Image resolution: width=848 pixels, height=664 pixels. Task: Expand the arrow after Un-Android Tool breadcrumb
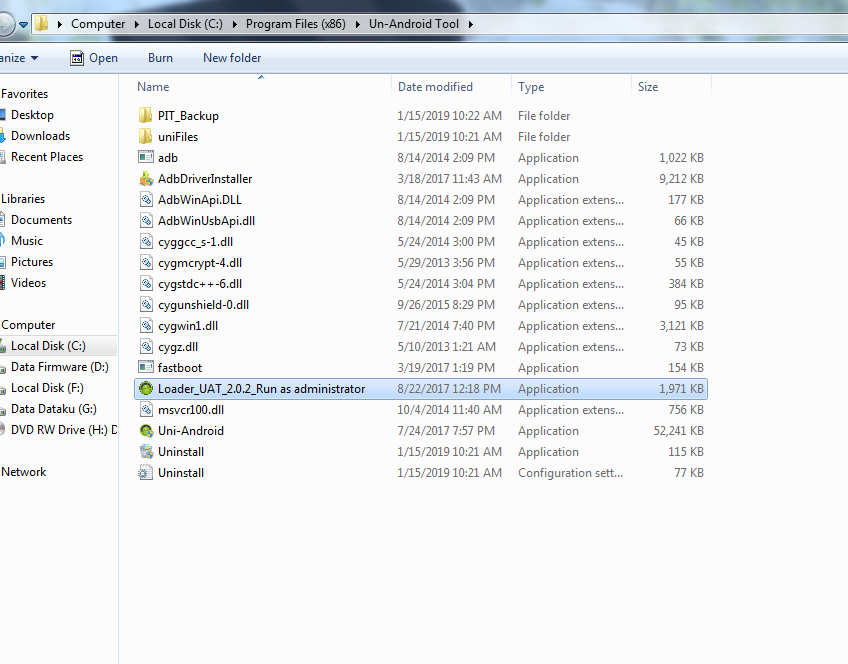tap(471, 24)
